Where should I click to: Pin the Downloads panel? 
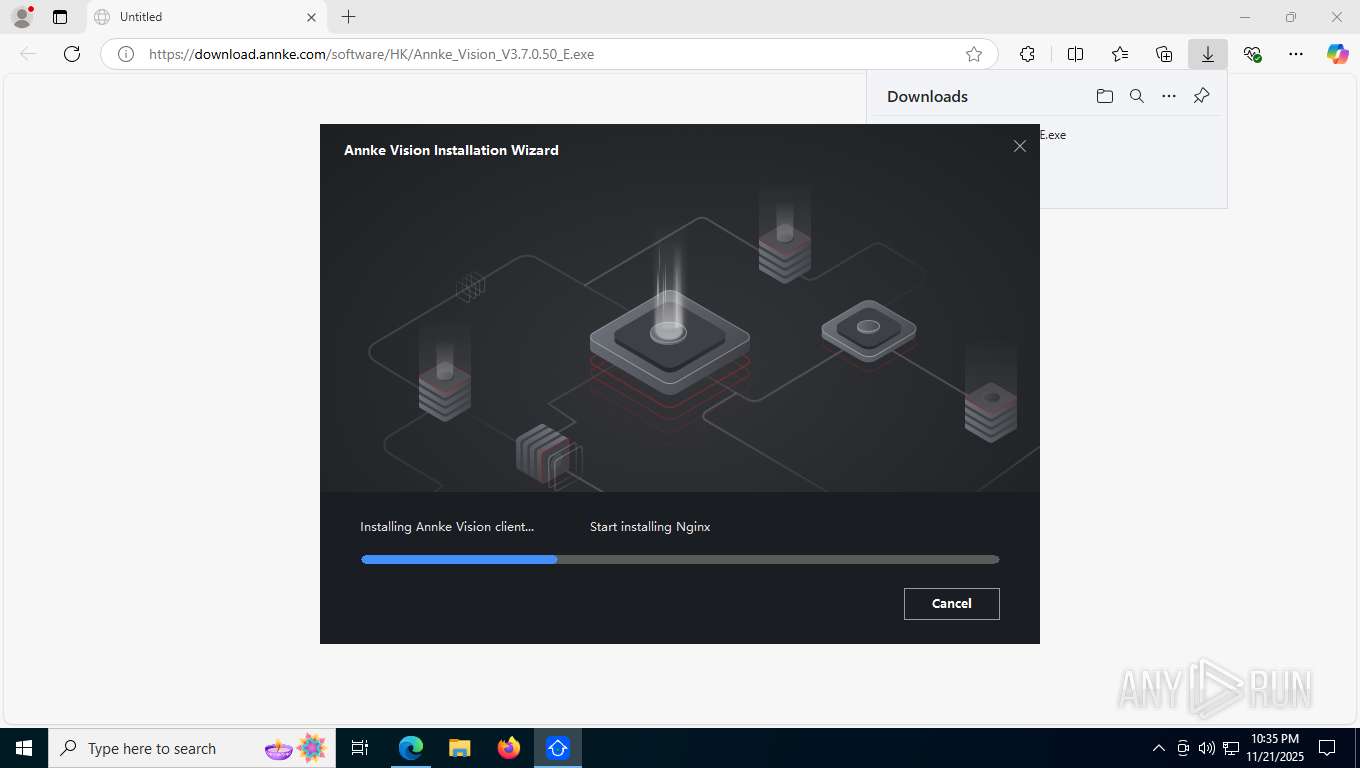pos(1202,96)
